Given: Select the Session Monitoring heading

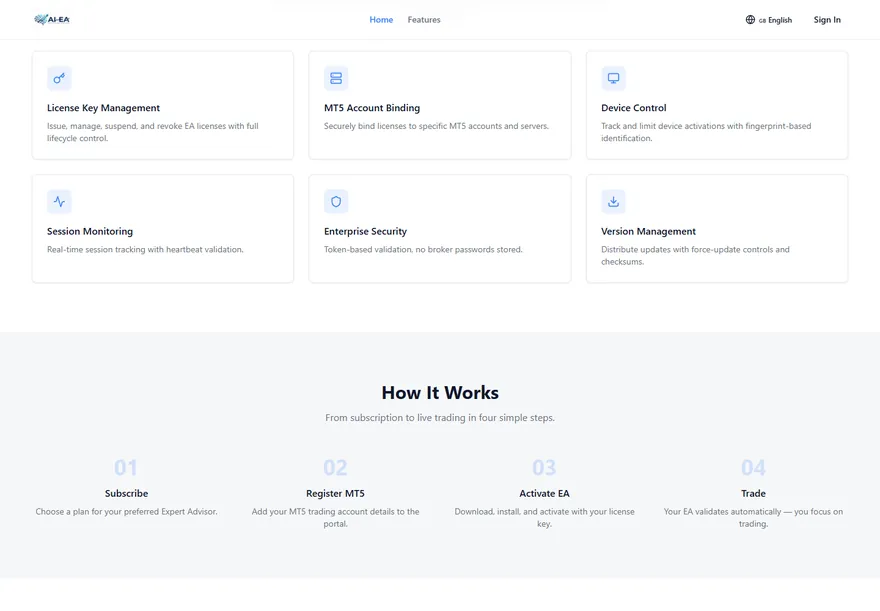Looking at the screenshot, I should (90, 231).
